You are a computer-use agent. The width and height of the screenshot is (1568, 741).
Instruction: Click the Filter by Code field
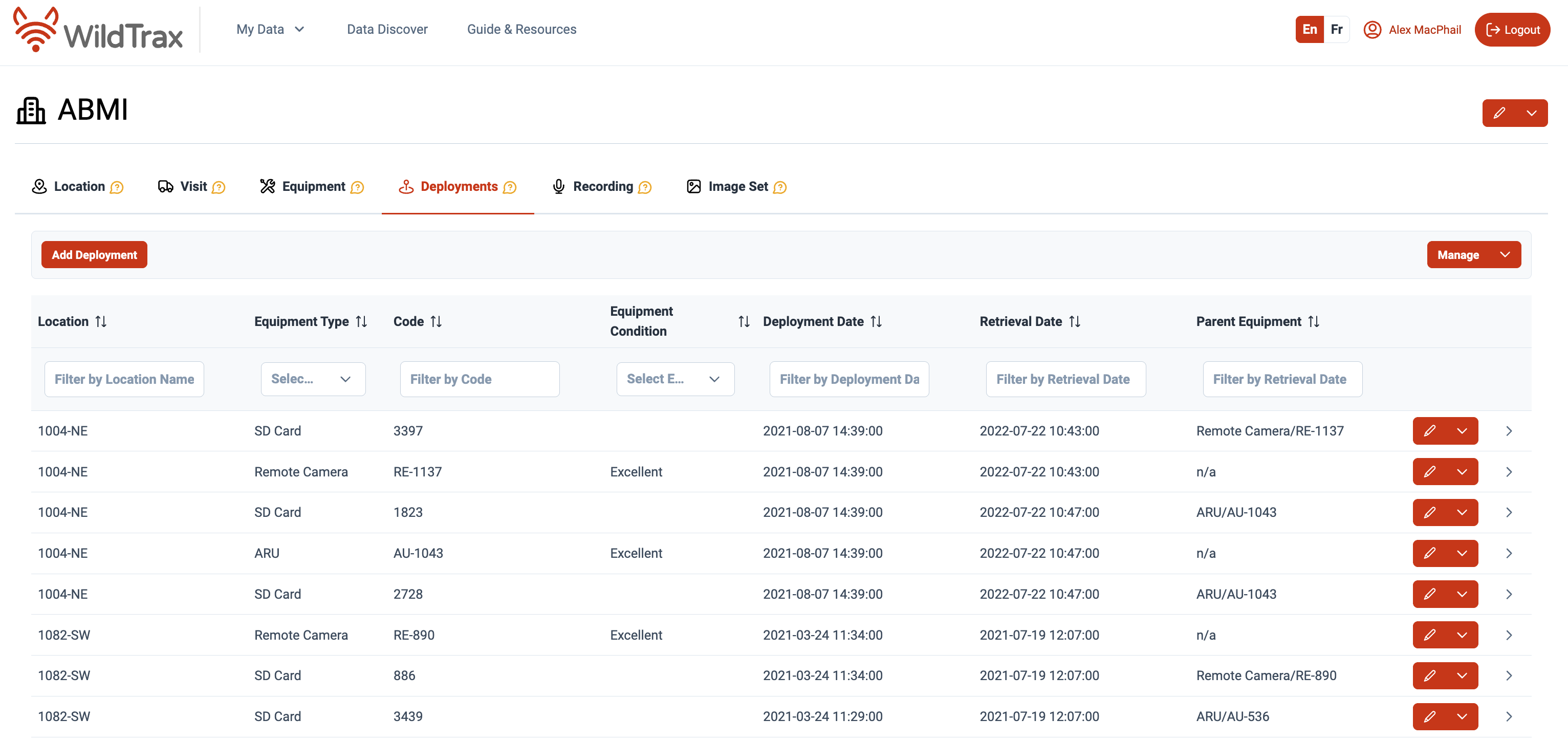coord(479,379)
